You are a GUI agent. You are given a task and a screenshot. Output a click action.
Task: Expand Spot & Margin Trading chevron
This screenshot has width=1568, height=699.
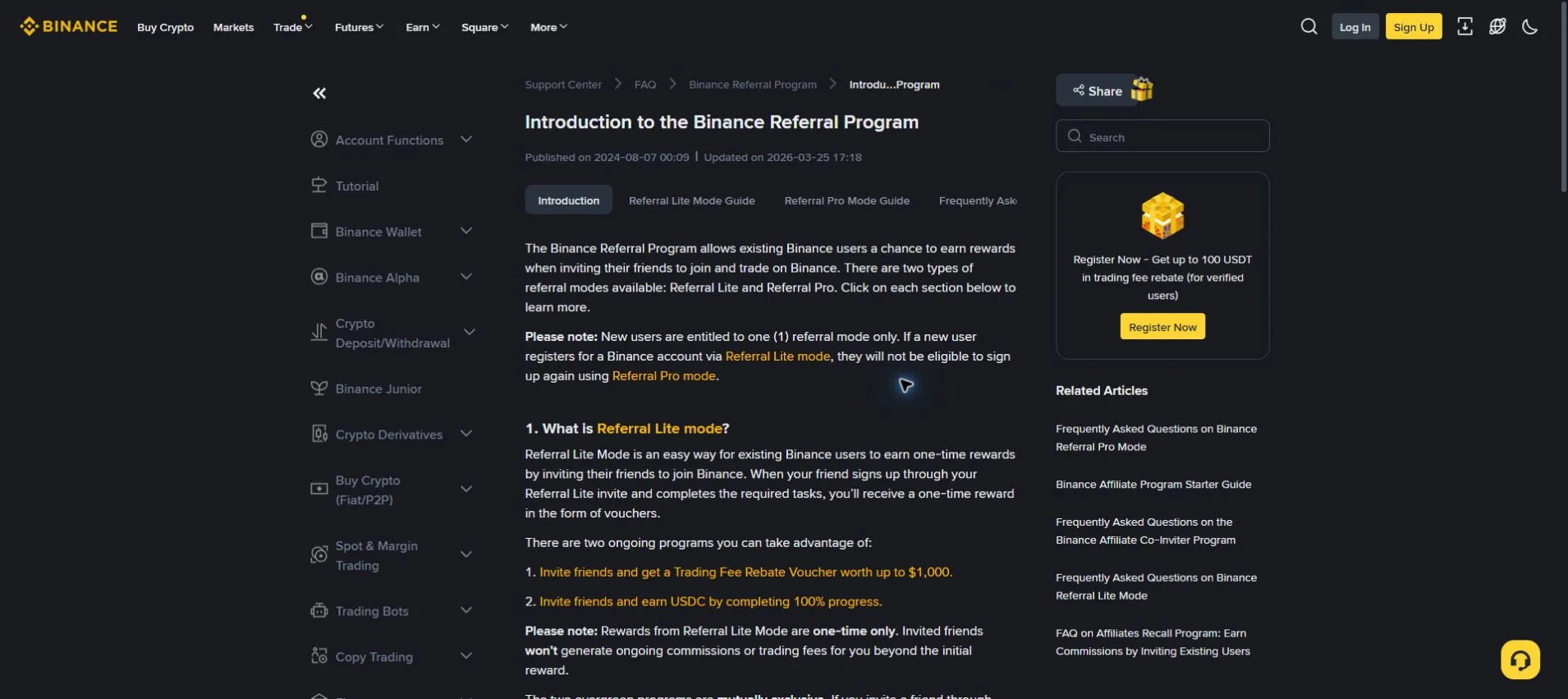[x=466, y=554]
